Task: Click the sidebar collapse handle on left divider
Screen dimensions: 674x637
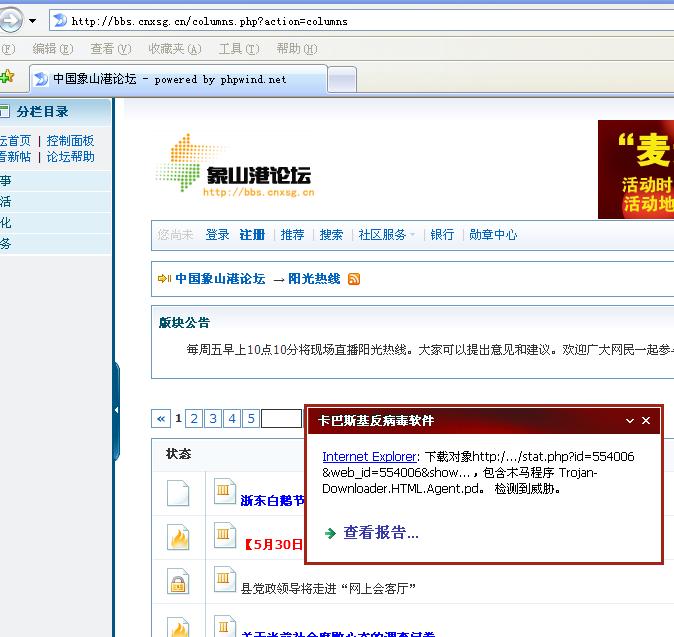Action: (x=116, y=409)
